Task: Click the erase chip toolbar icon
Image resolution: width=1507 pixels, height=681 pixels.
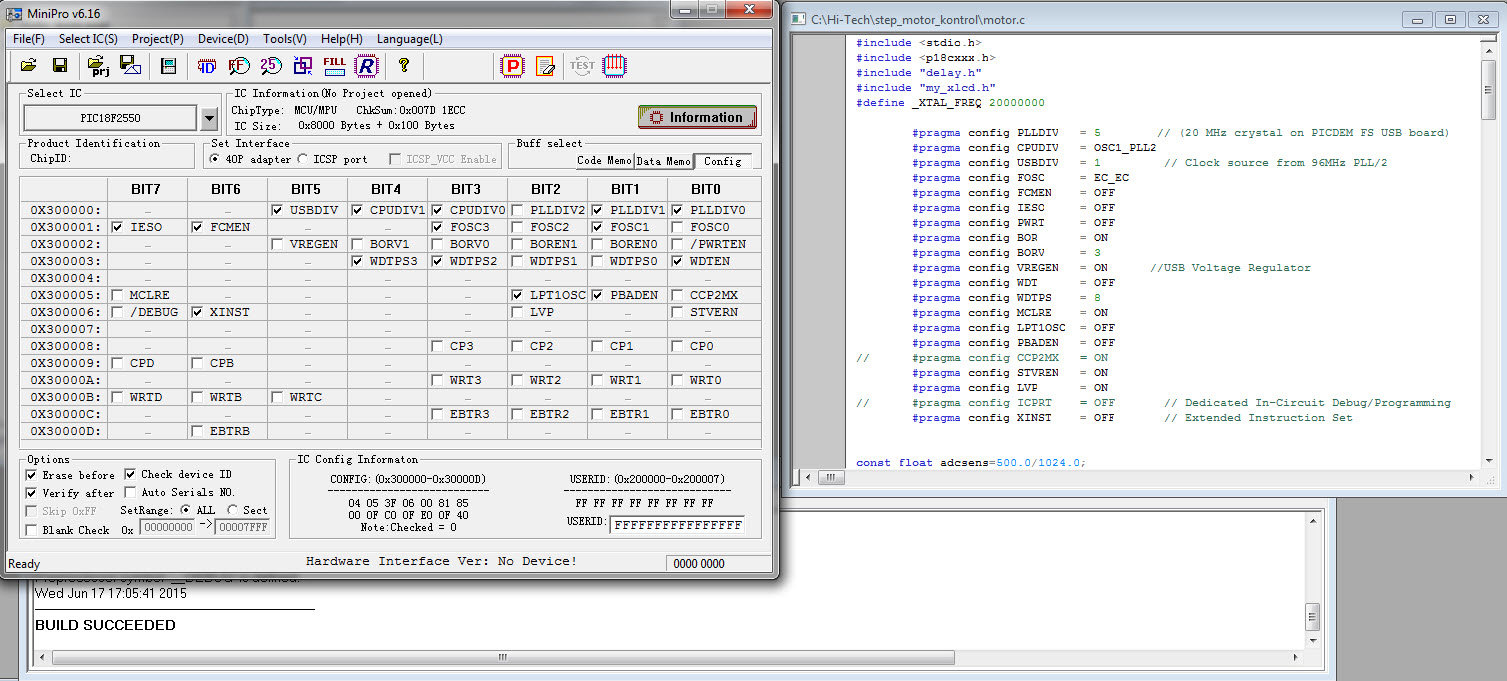Action: (x=544, y=66)
